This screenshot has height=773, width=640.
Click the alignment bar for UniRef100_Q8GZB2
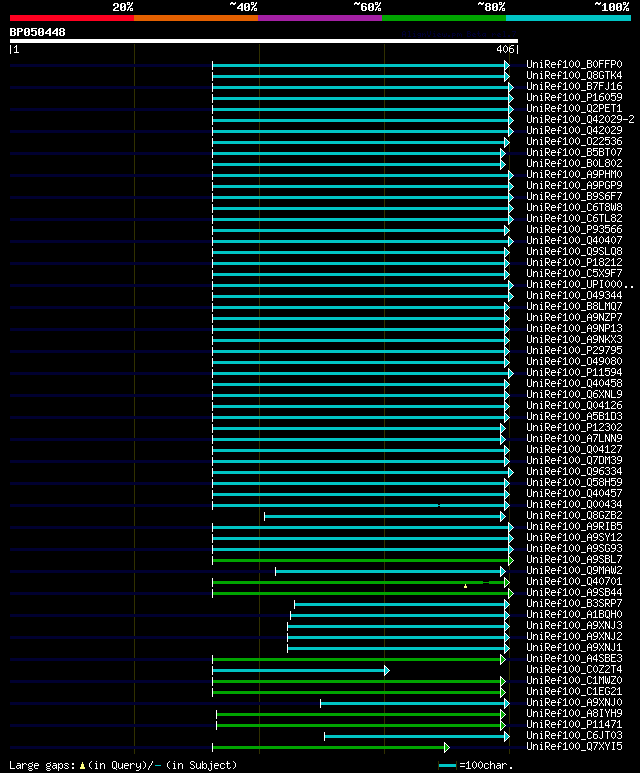383,516
